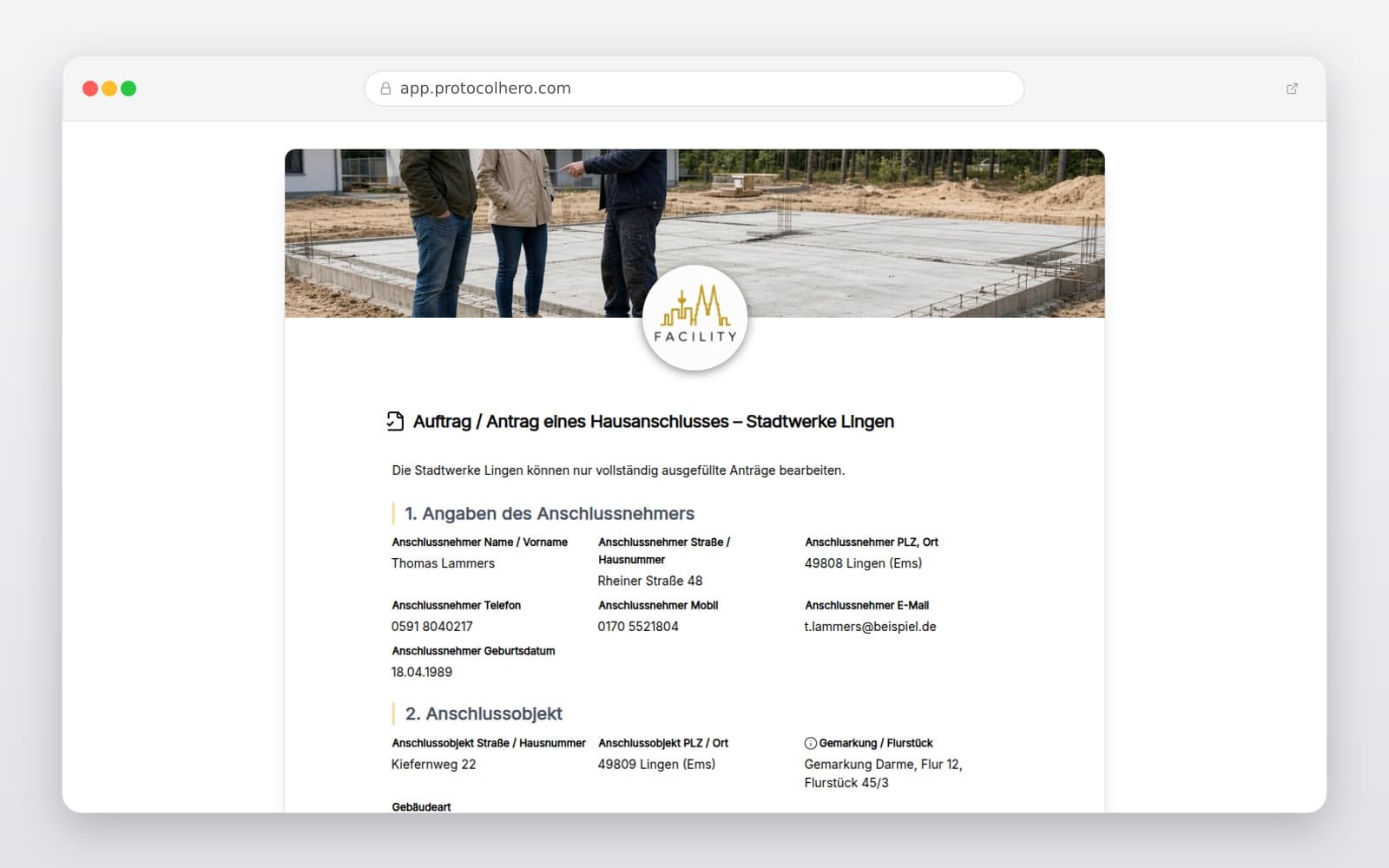Click the value Kiefernweg 22
Screen dimensions: 1389x868
click(x=433, y=765)
